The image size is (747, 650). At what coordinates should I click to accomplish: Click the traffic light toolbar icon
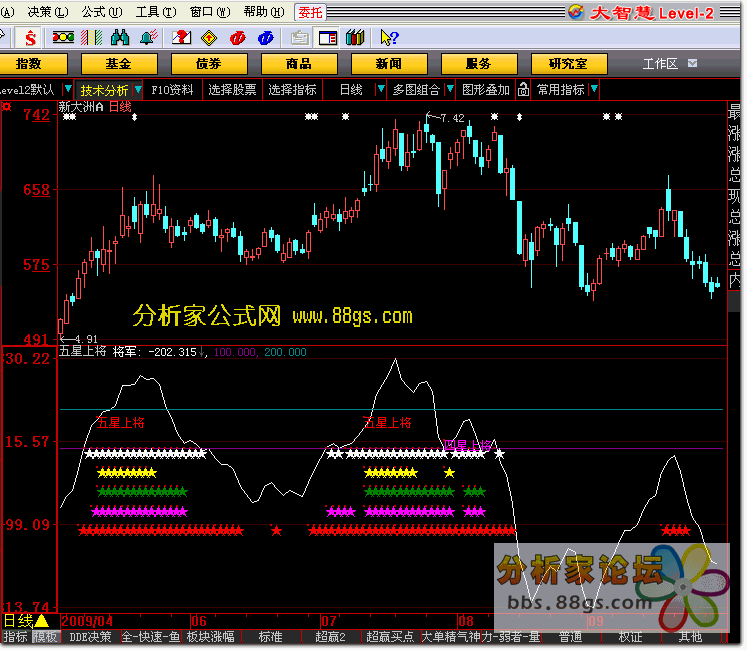tap(63, 37)
